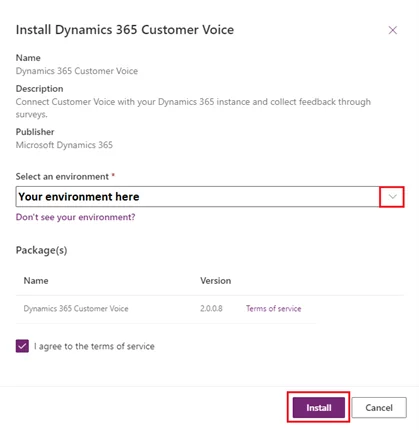419x430 pixels.
Task: Click the dialog title 'Install Dynamics 365 Customer Voice'
Action: (125, 30)
